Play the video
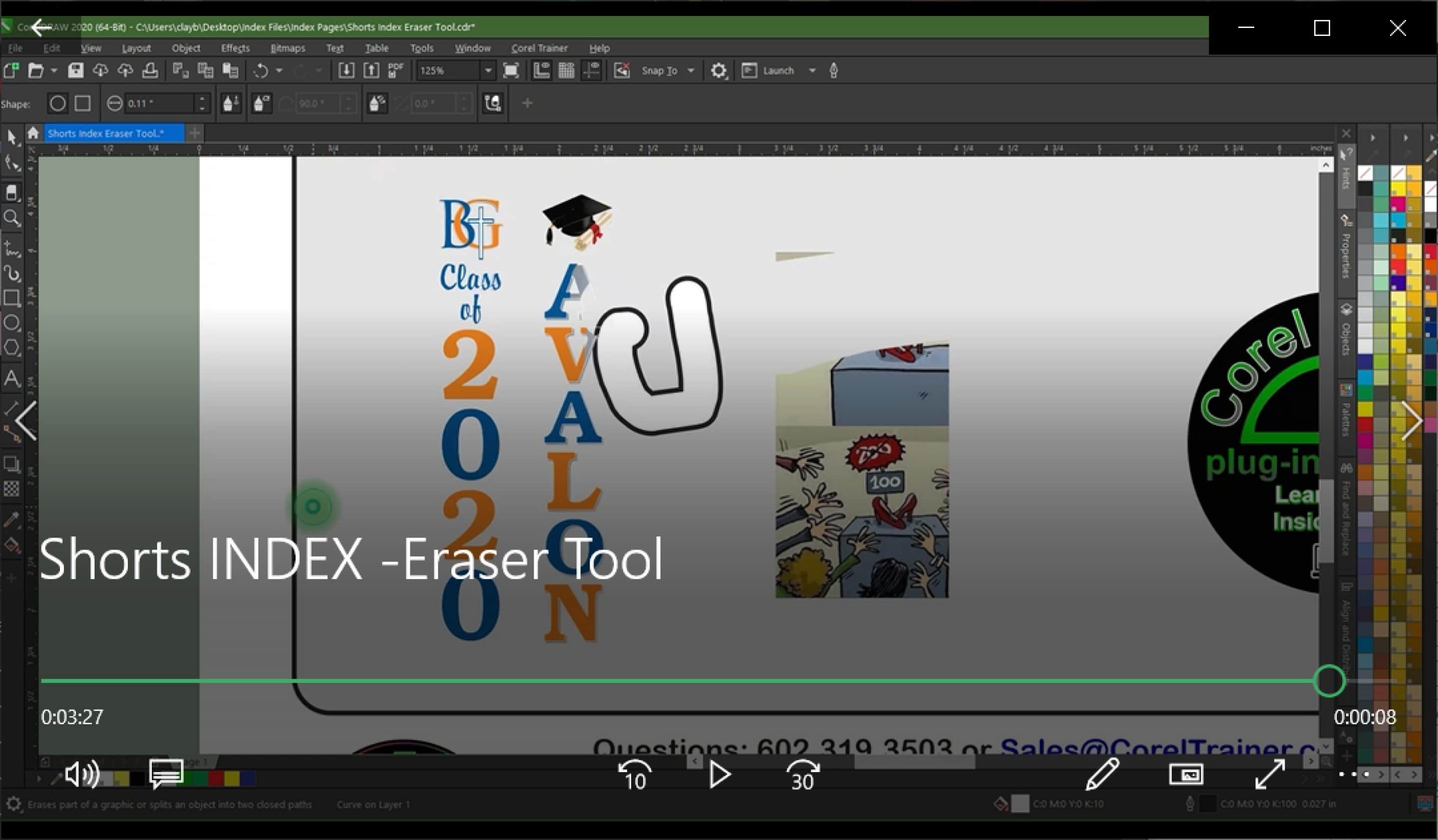The width and height of the screenshot is (1438, 840). pos(719,775)
